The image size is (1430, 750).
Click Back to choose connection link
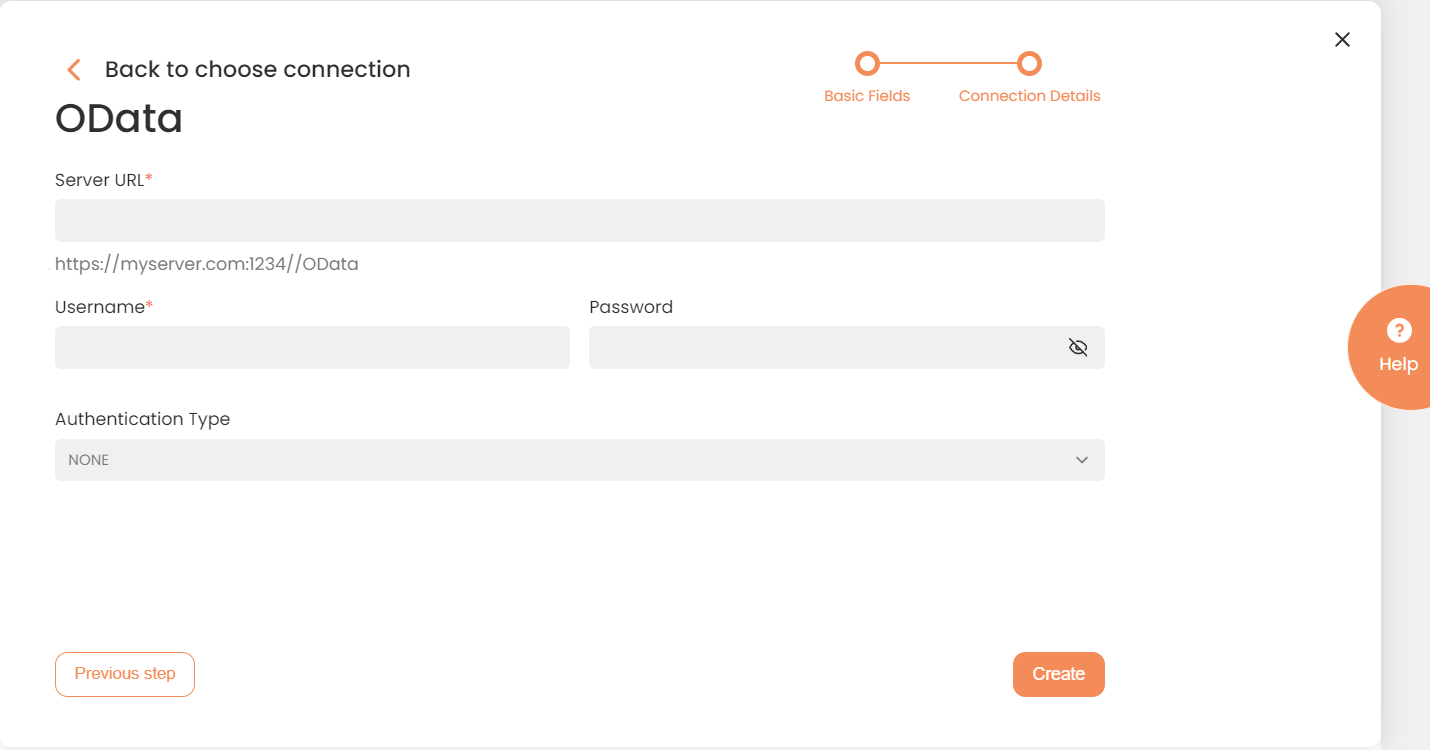tap(257, 69)
